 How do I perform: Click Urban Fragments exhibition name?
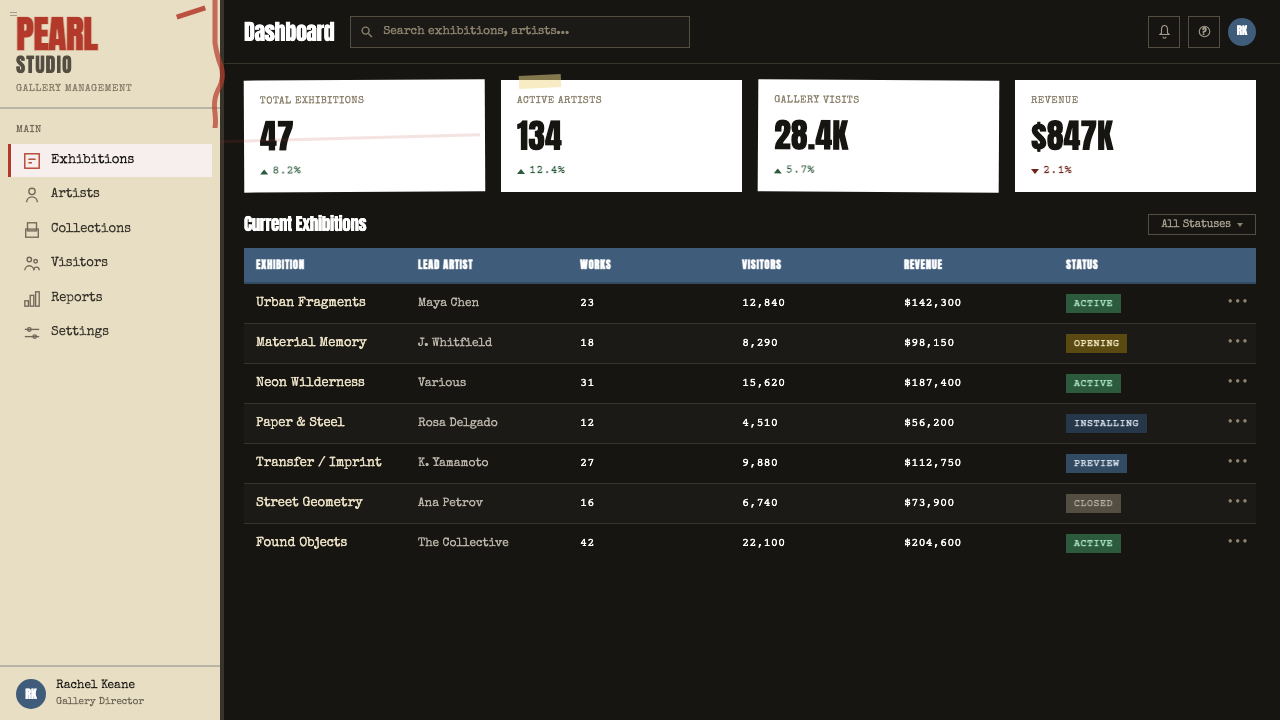pyautogui.click(x=311, y=302)
